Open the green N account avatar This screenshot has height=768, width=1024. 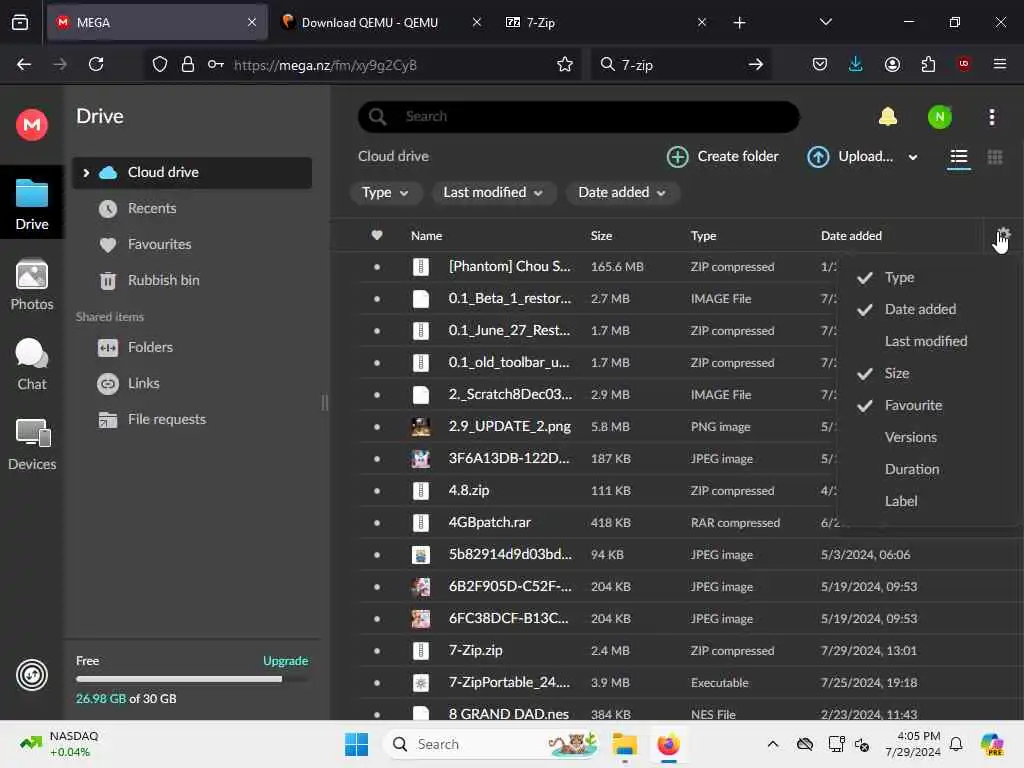point(939,117)
